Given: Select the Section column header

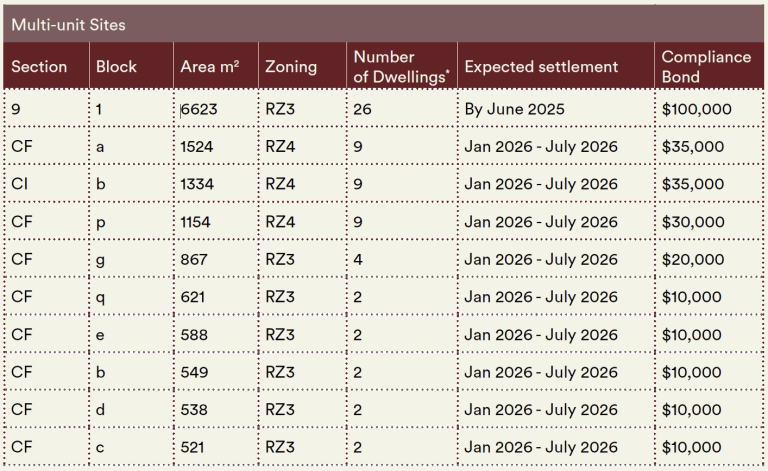Looking at the screenshot, I should tap(39, 67).
